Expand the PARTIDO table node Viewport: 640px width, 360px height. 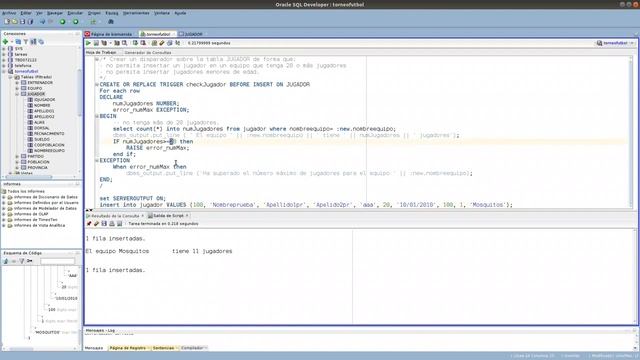tap(17, 156)
